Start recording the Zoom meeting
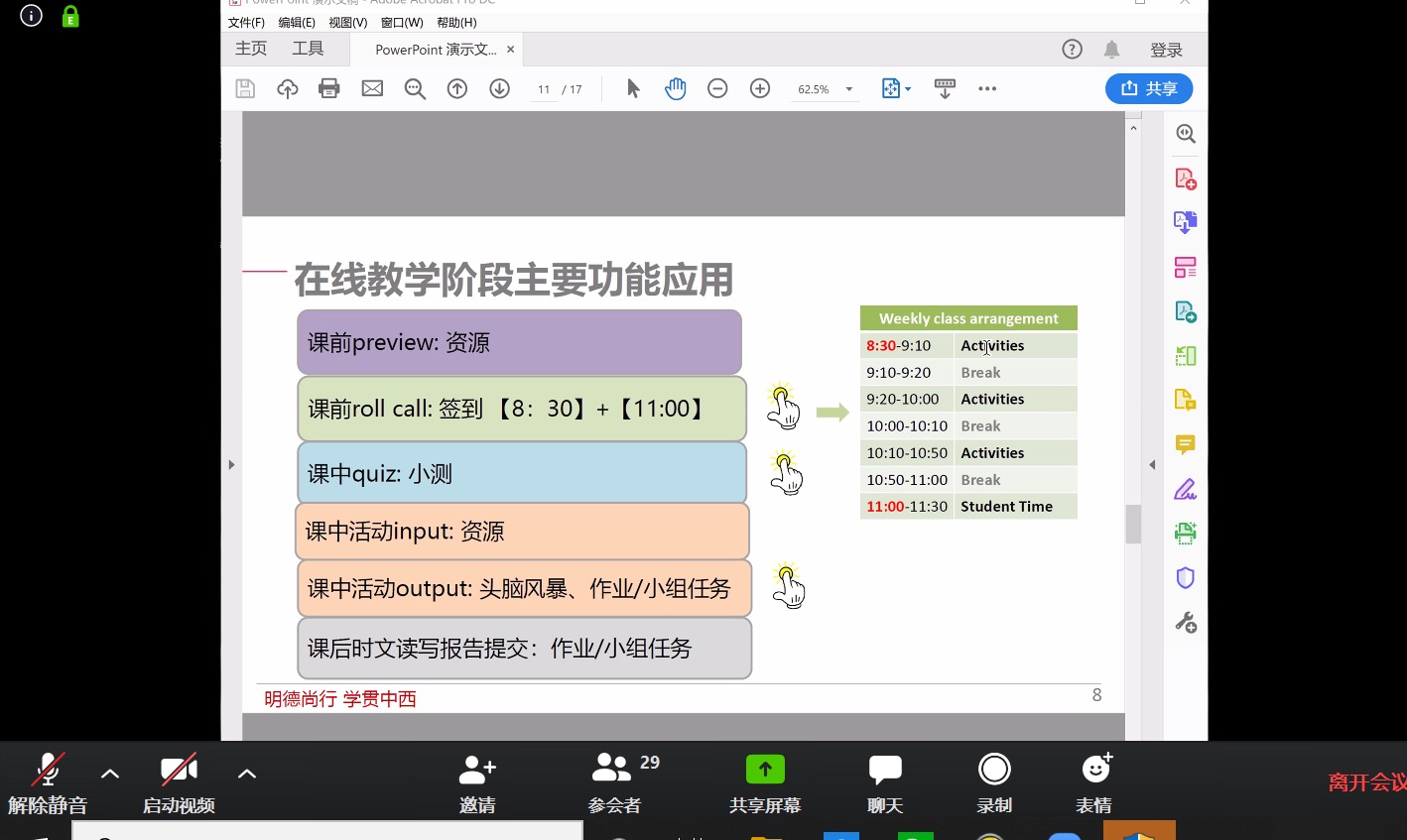Viewport: 1407px width, 840px height. coord(994,780)
